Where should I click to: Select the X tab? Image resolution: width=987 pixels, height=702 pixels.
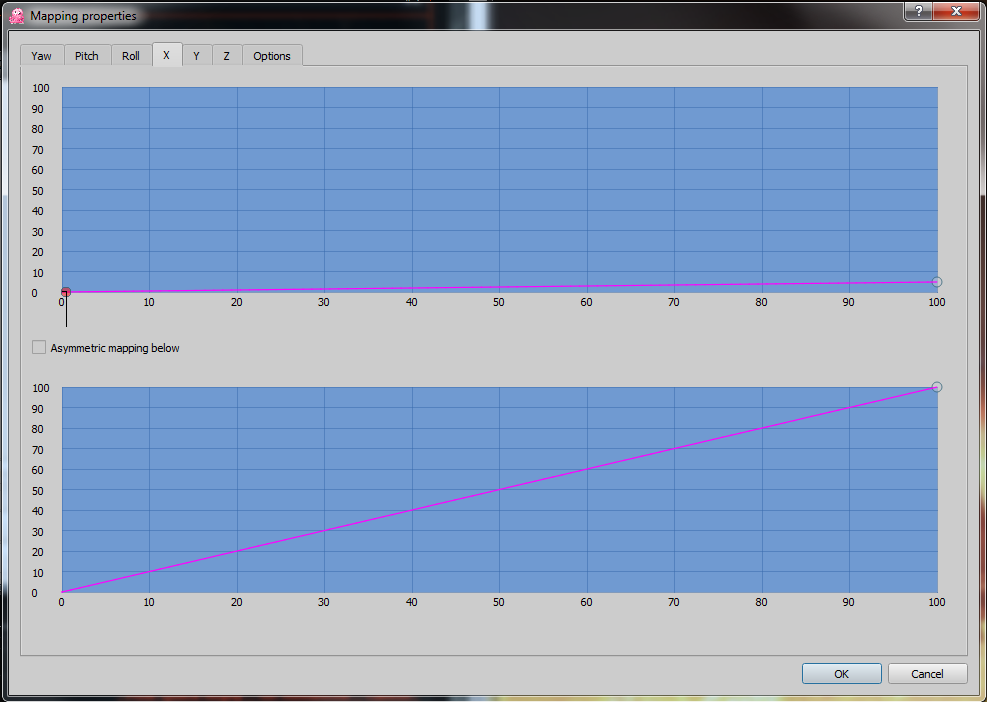[x=167, y=55]
